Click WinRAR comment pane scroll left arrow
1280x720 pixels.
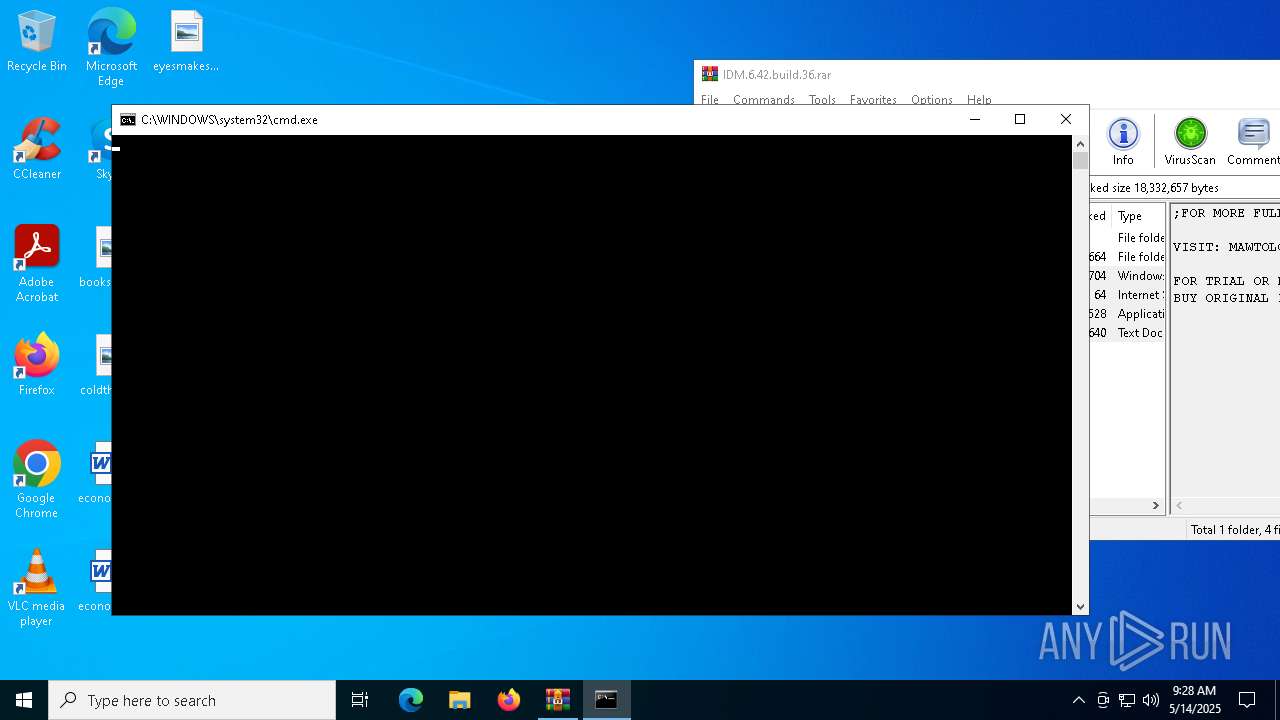tap(1179, 506)
